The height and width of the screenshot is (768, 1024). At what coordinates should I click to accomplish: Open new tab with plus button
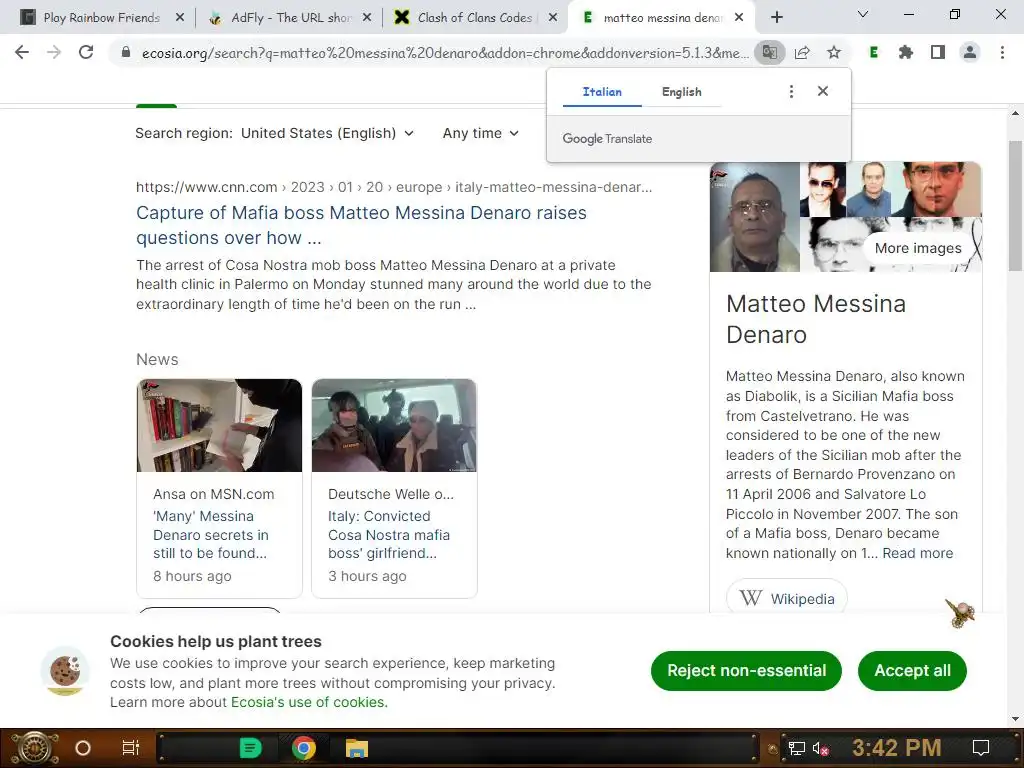[776, 18]
